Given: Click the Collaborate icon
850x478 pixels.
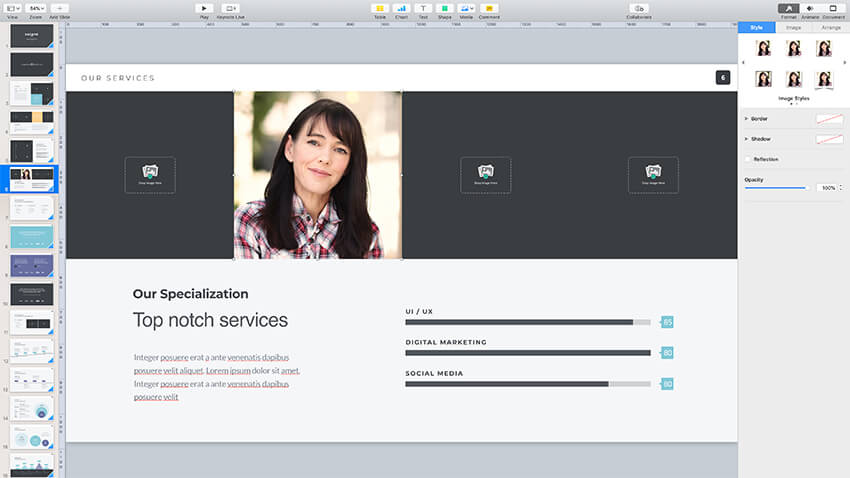Looking at the screenshot, I should [x=639, y=8].
